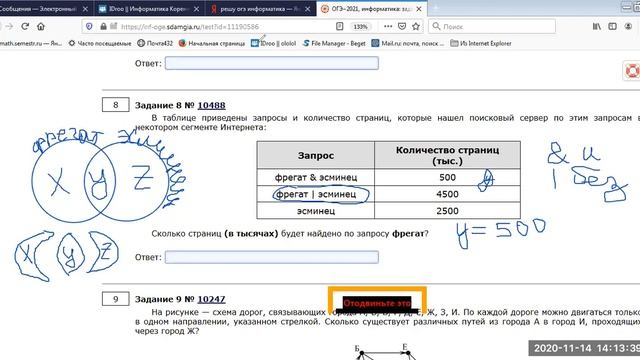Click 'Количество страниц (тыс.)' header
This screenshot has width=640, height=360.
pyautogui.click(x=447, y=155)
